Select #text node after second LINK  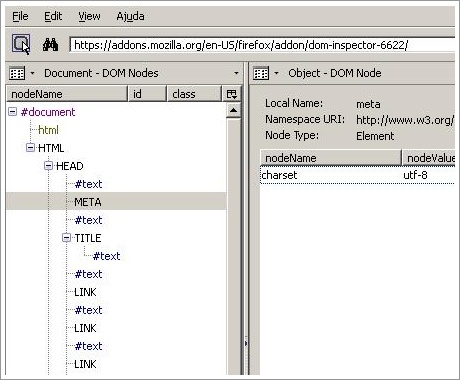click(x=88, y=346)
